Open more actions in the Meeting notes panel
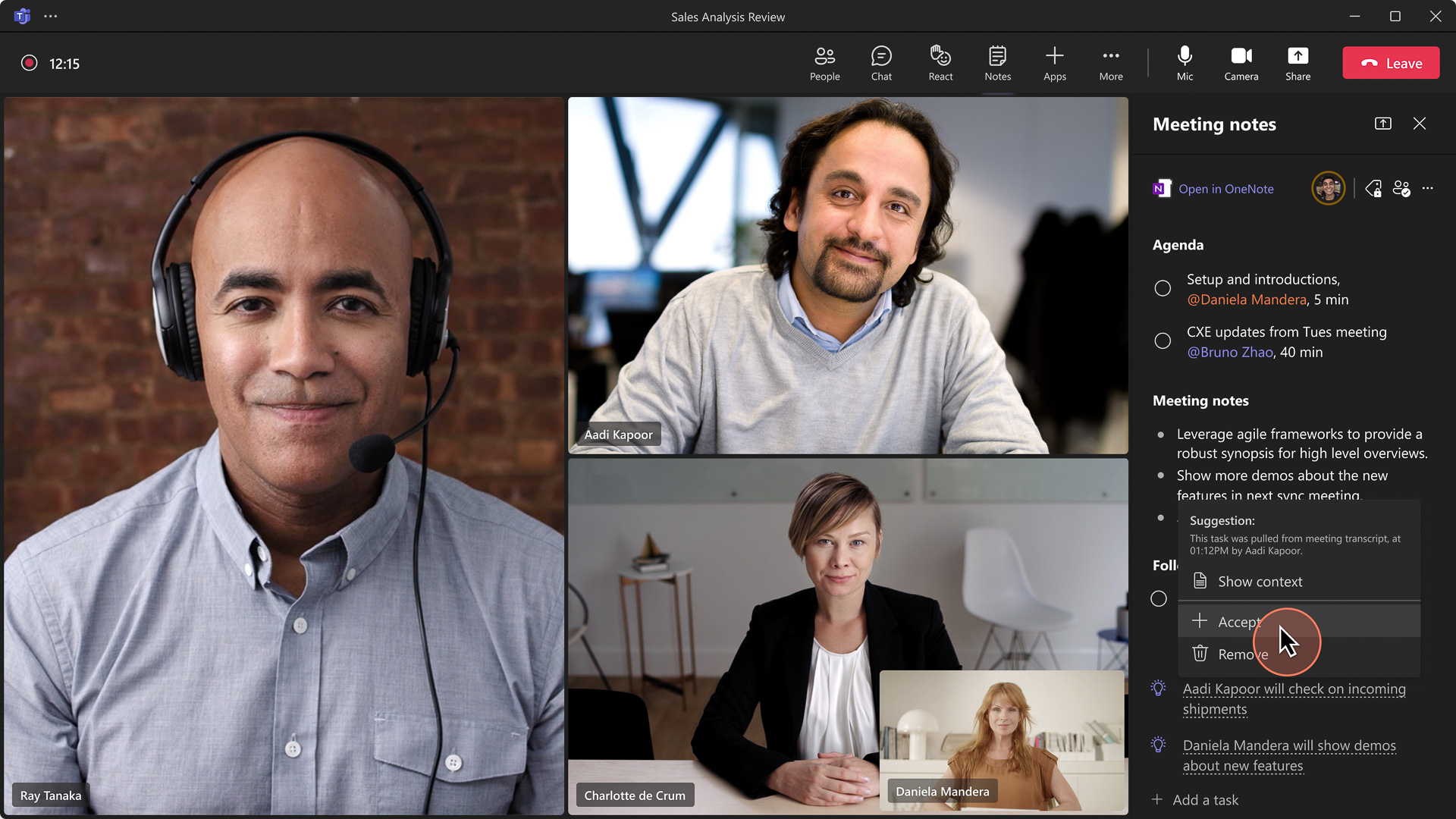 click(1429, 189)
